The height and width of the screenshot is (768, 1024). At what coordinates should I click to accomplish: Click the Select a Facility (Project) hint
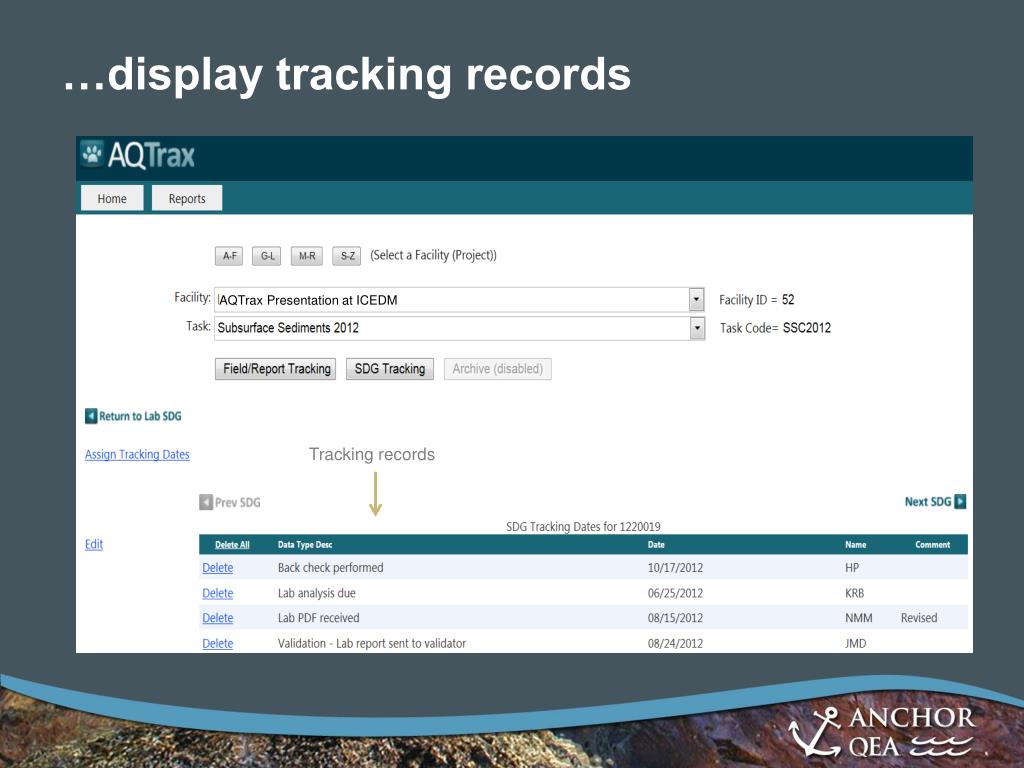pos(434,255)
